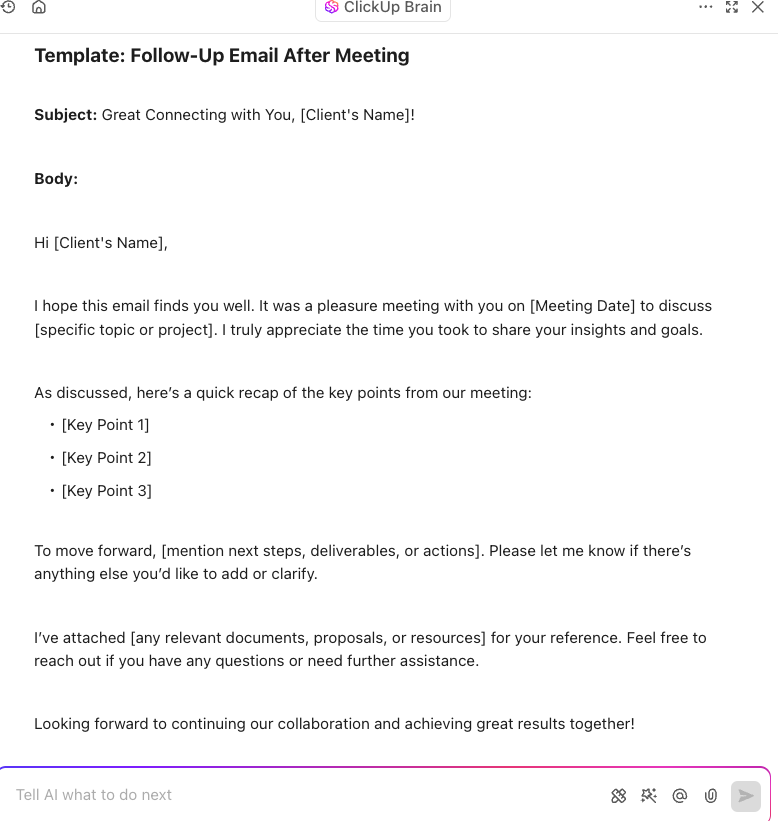Click the Body label in the template
778x821 pixels.
pyautogui.click(x=54, y=178)
